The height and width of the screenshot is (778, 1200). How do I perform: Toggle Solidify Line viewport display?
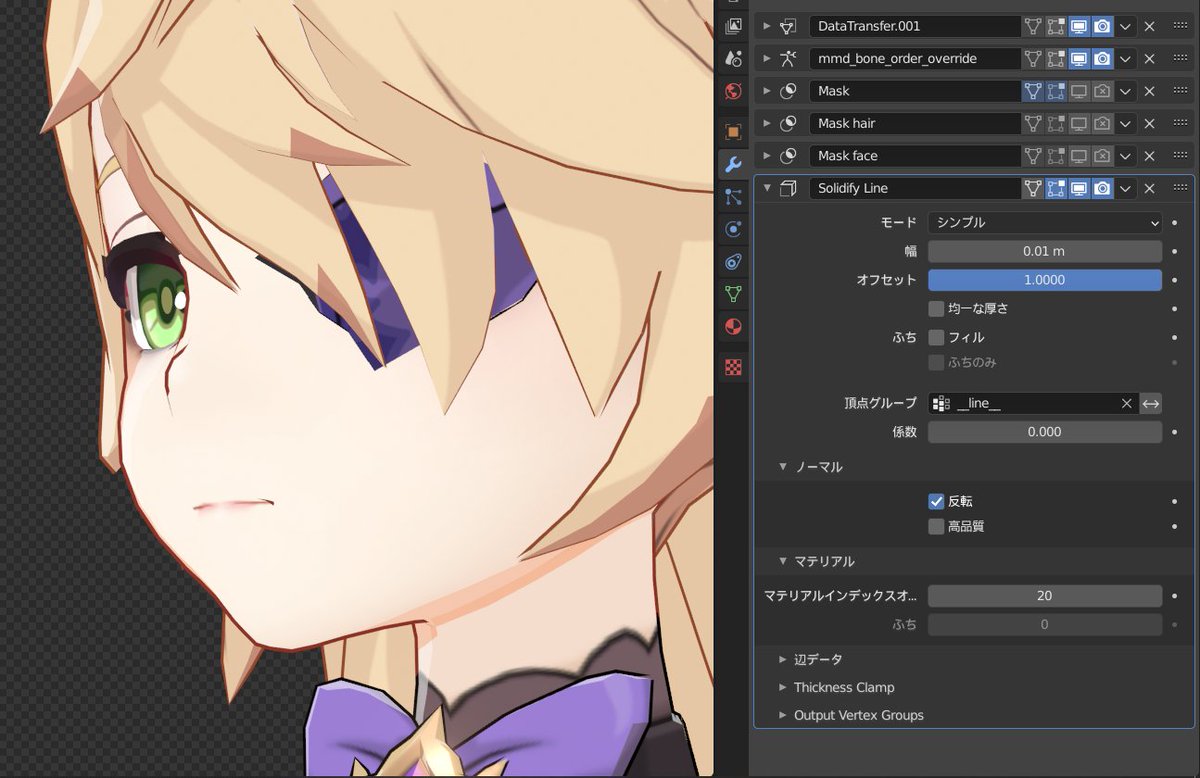pyautogui.click(x=1079, y=188)
